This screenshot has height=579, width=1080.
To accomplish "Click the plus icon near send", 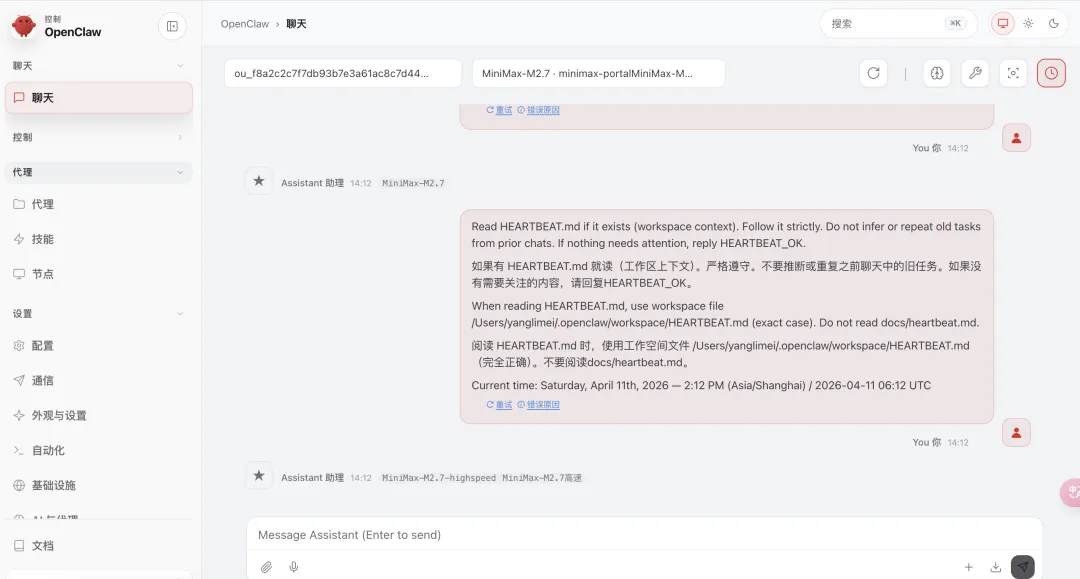I will [x=968, y=567].
